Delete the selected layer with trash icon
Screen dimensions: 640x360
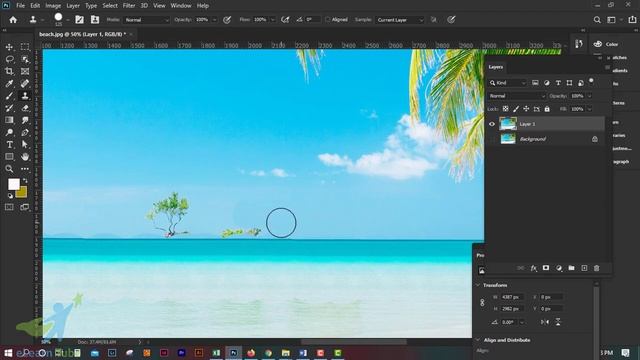(597, 268)
